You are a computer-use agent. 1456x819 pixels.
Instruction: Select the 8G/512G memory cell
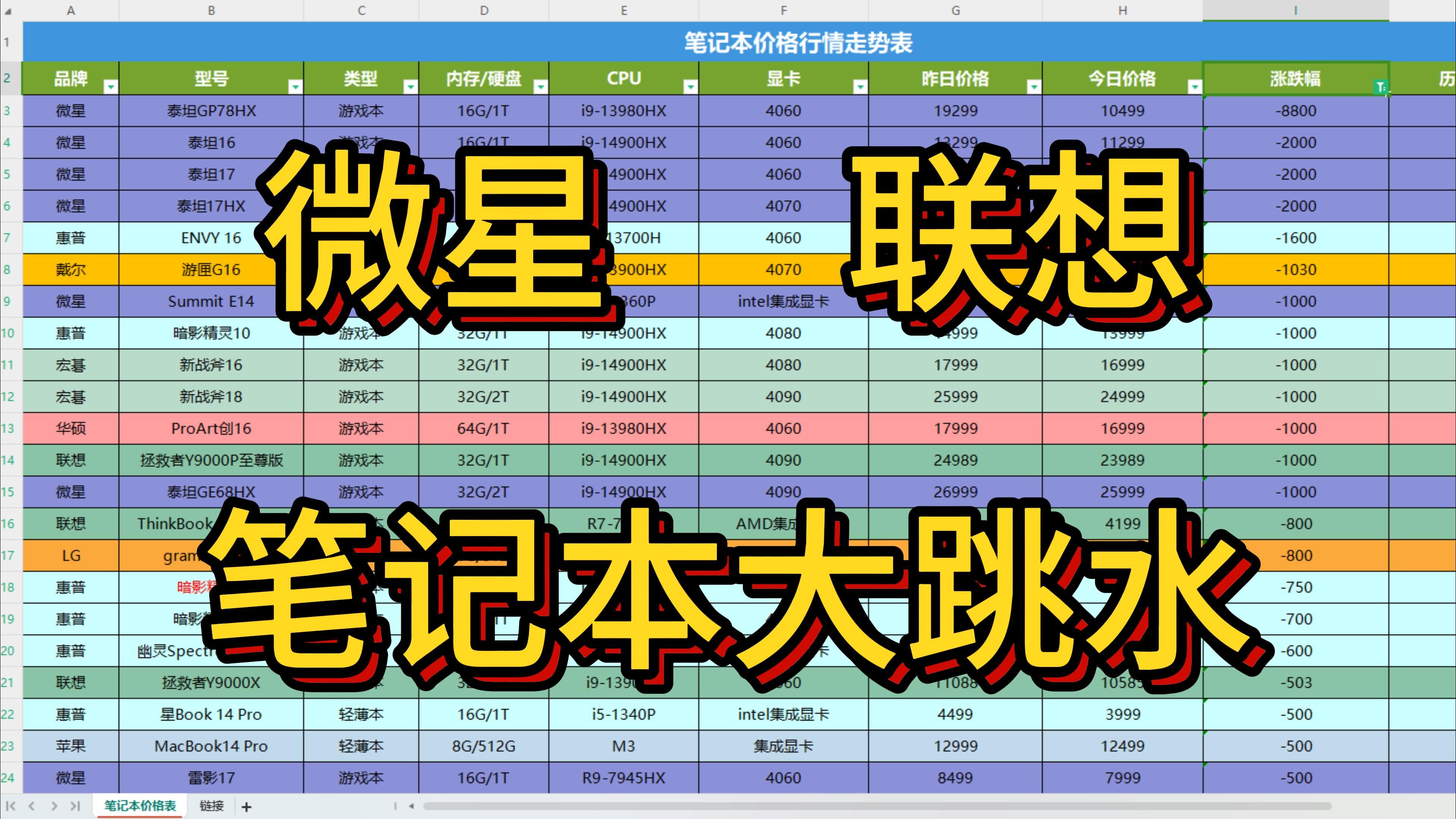coord(483,745)
